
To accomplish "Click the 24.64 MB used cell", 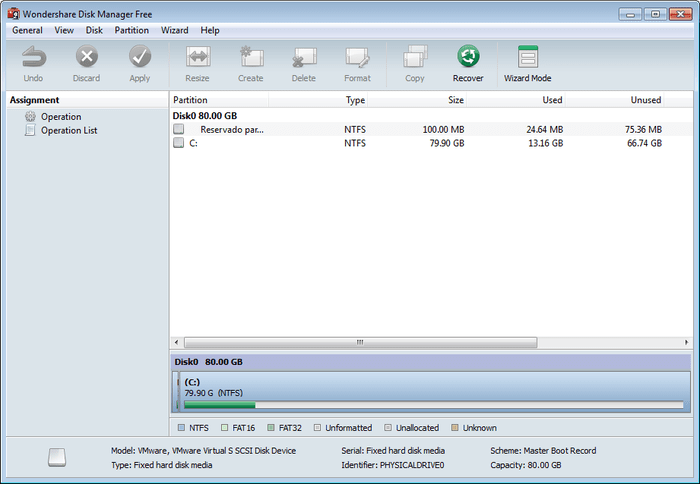I will coord(545,129).
